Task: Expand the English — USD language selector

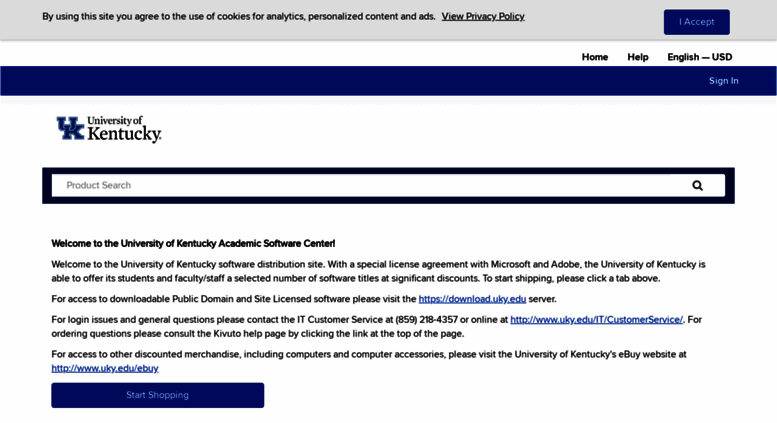Action: 699,57
